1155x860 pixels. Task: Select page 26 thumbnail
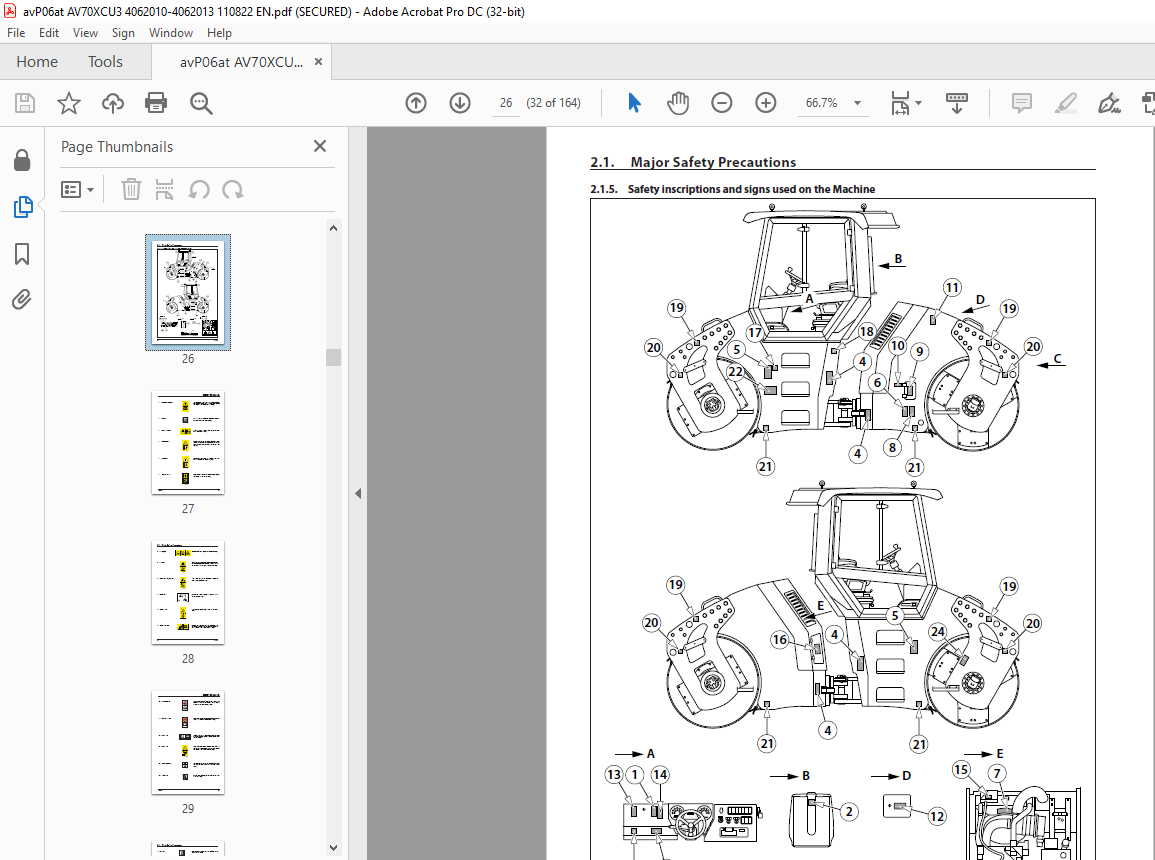click(x=188, y=292)
